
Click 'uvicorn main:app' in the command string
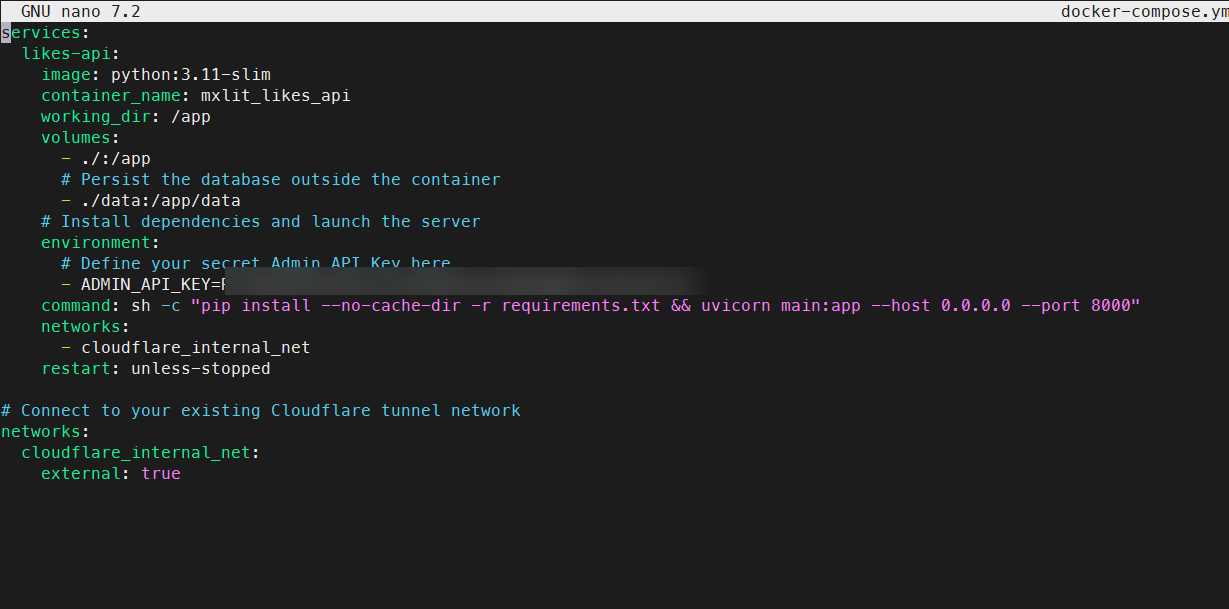[780, 306]
